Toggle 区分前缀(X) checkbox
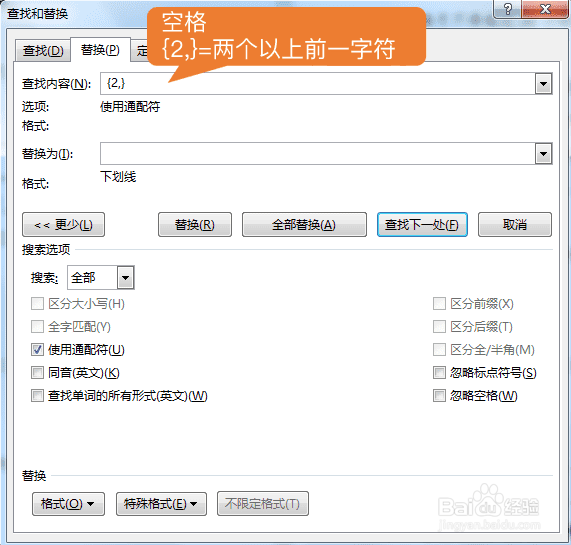571x545 pixels. point(439,304)
